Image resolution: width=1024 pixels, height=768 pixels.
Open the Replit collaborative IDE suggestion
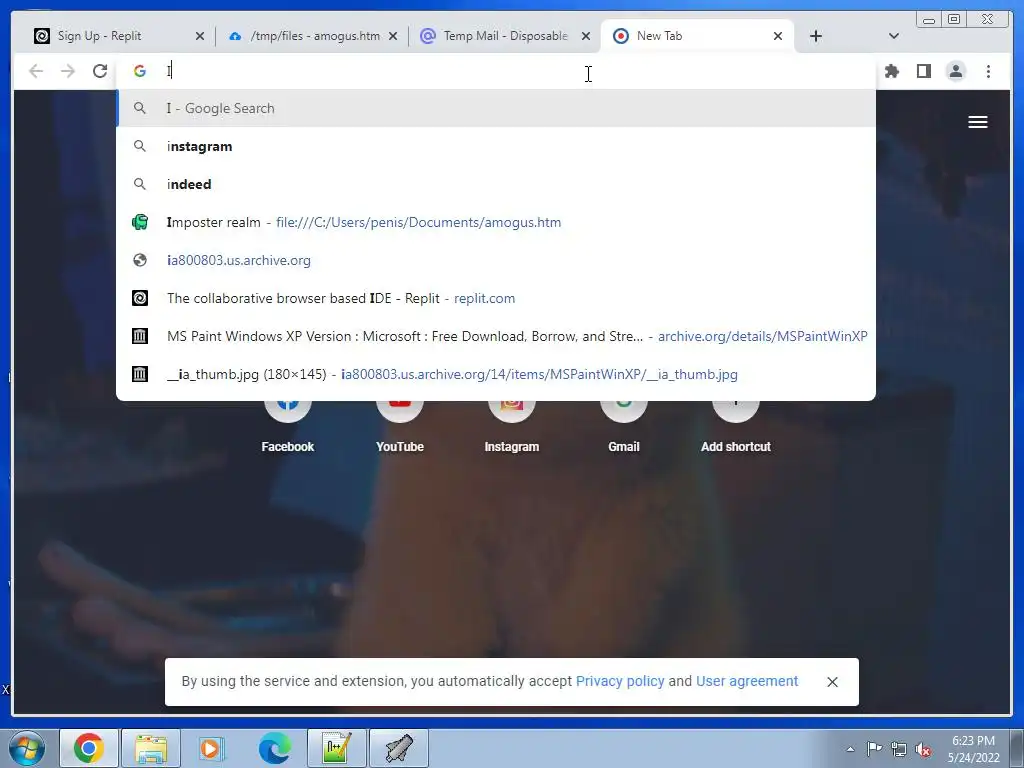coord(496,298)
